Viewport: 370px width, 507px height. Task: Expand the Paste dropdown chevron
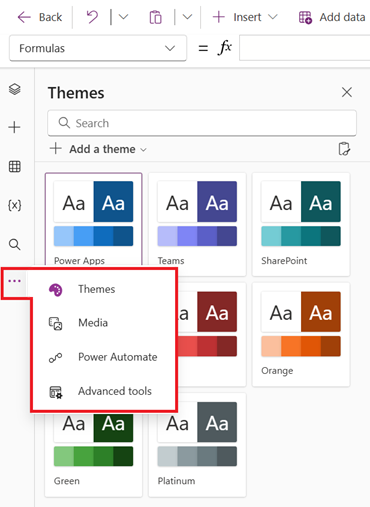click(x=187, y=17)
